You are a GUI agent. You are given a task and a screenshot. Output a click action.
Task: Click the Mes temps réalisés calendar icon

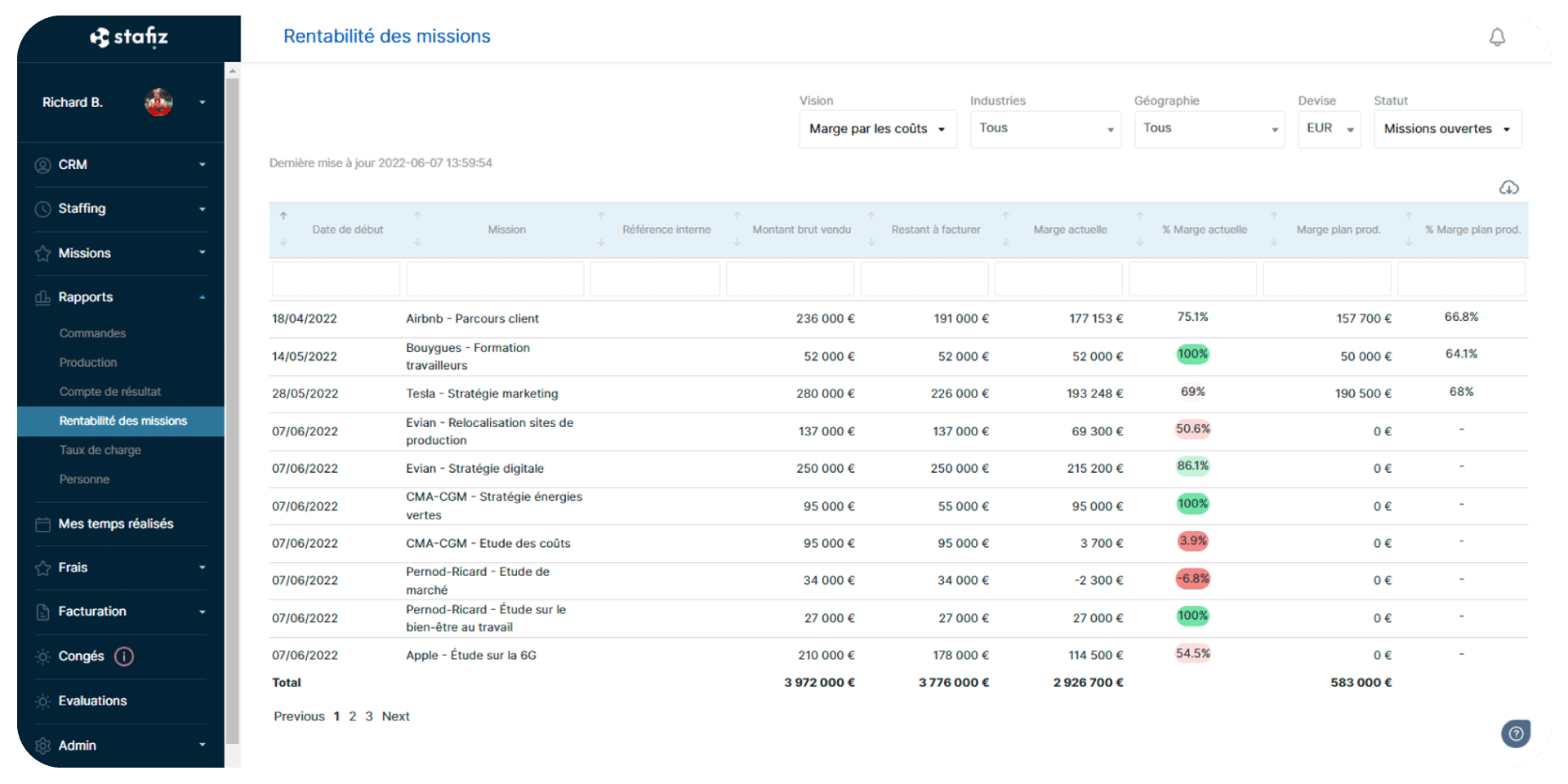pos(43,524)
